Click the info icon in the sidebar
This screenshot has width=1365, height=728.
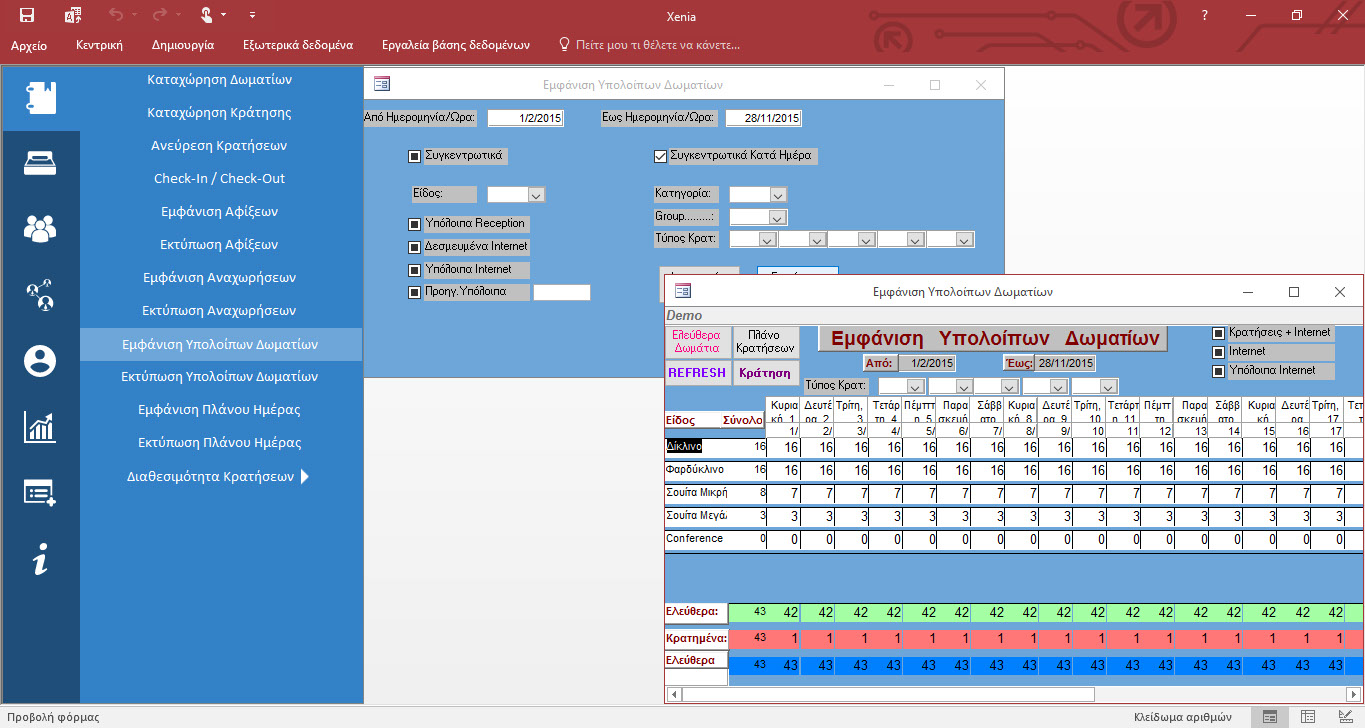[40, 560]
